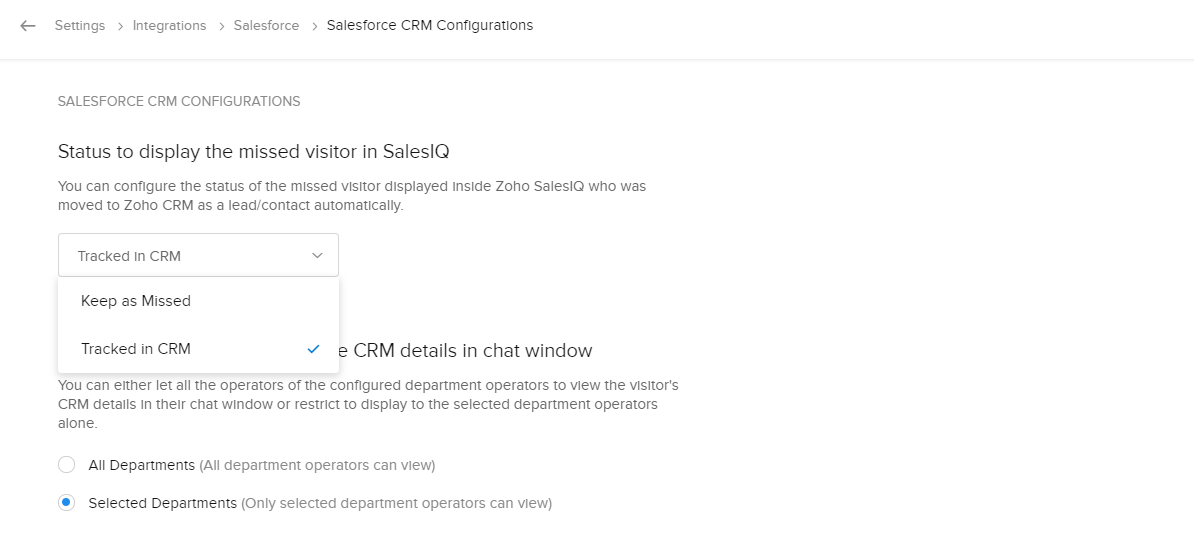Click chevron between Settings and Integrations
Screen dimensions: 1194x536
point(119,26)
